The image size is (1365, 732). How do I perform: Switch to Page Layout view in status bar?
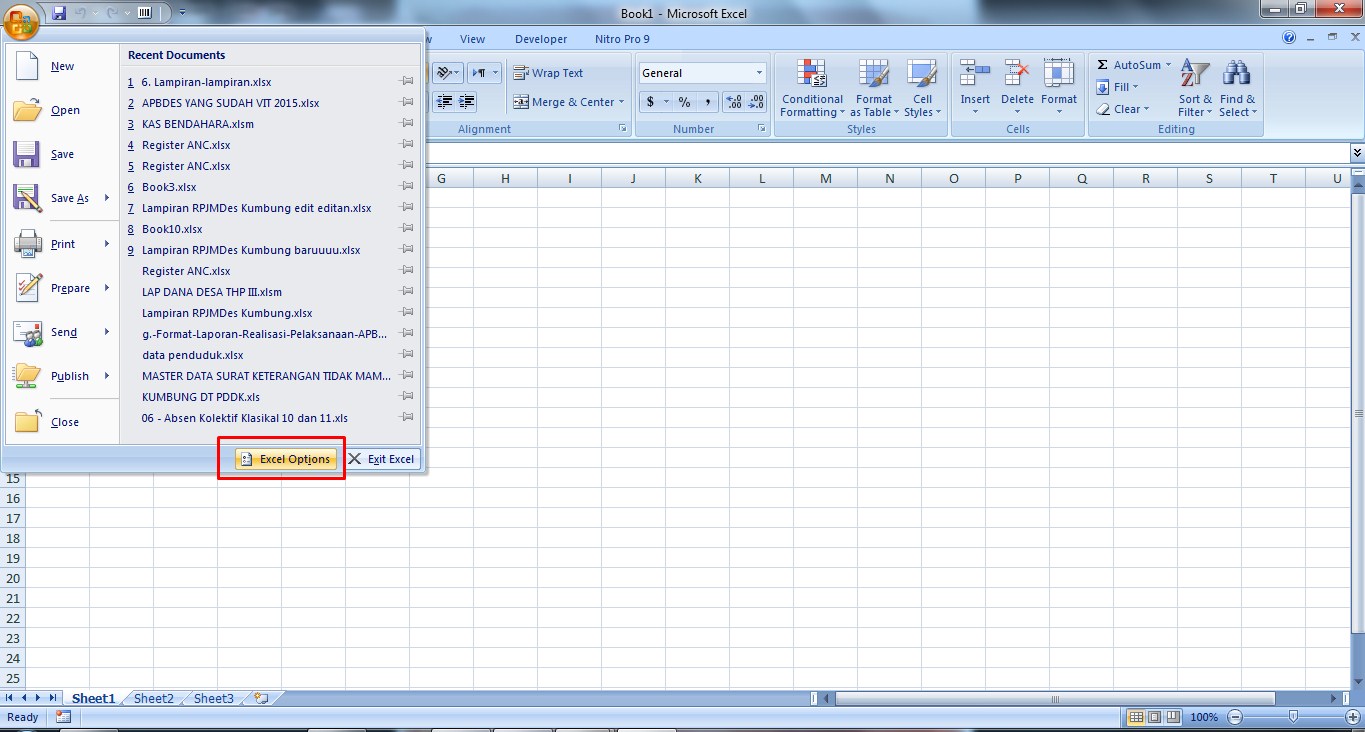click(1154, 717)
